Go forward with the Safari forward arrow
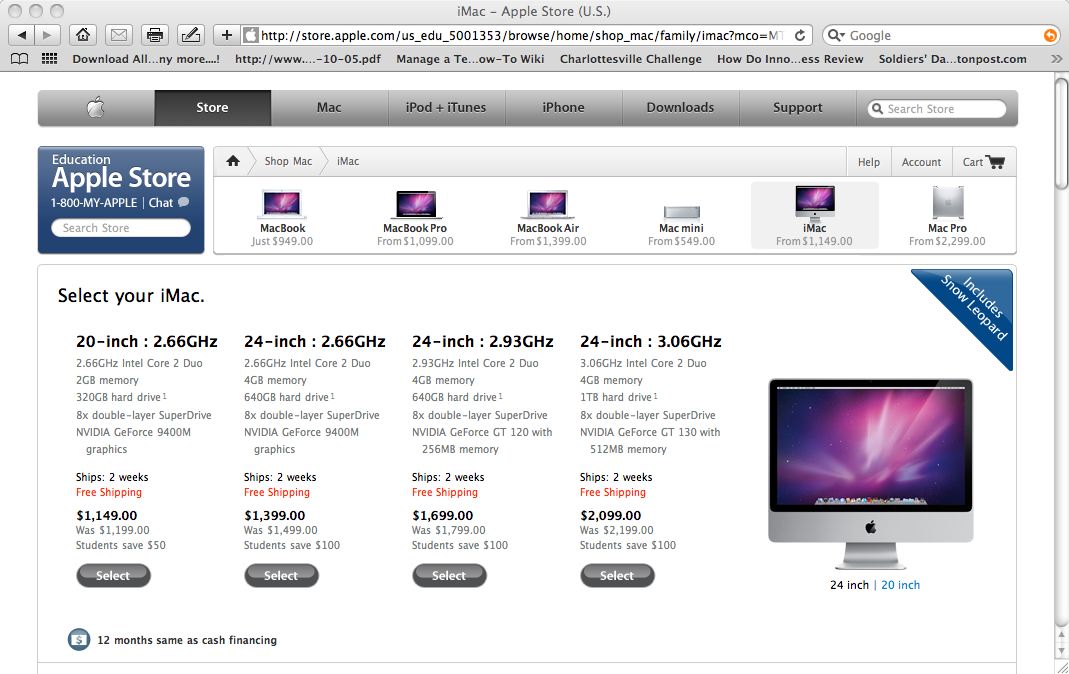The image size is (1069, 674). coord(47,35)
